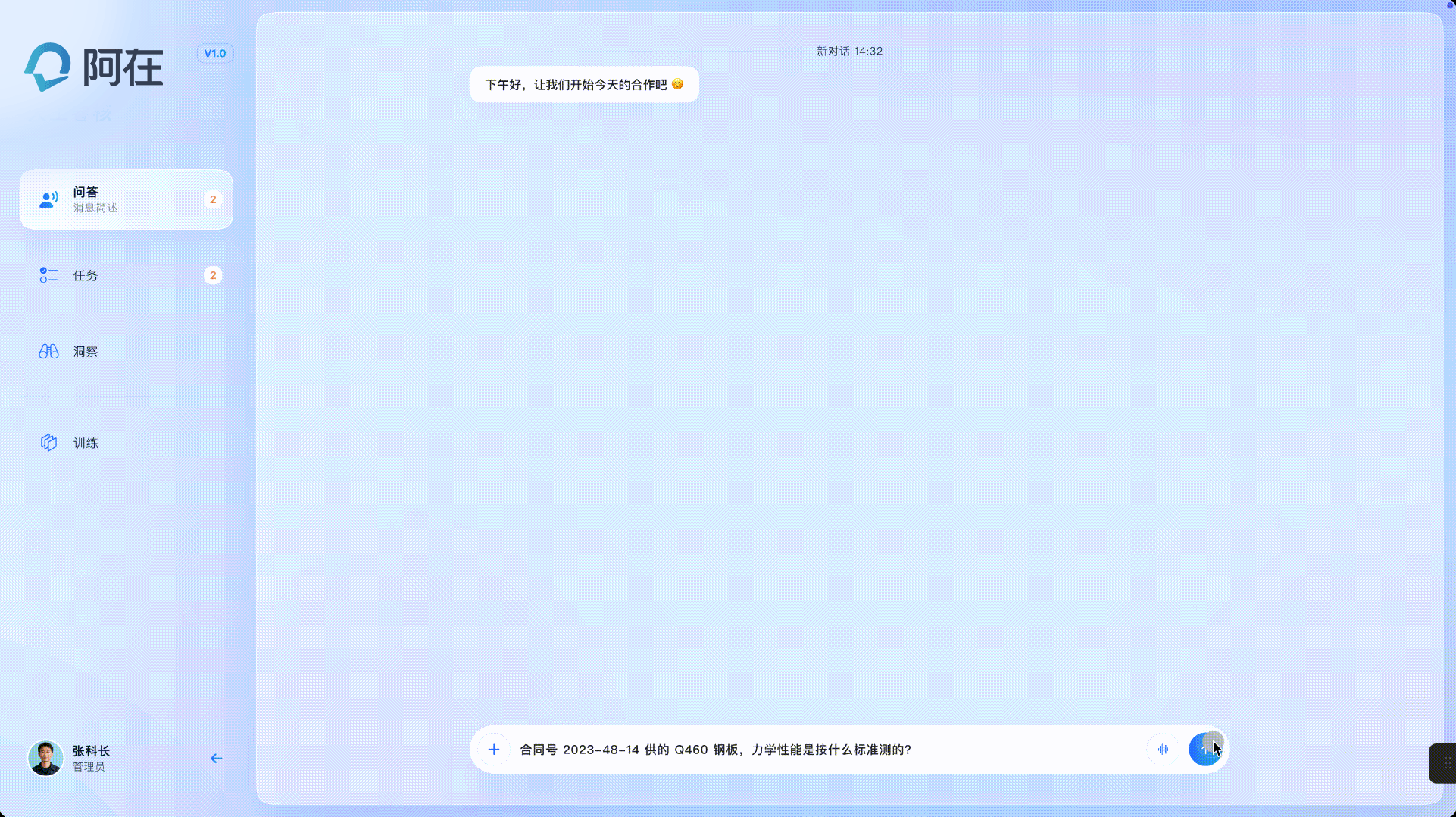The width and height of the screenshot is (1456, 817).
Task: Send the message with blue send button
Action: [1204, 750]
